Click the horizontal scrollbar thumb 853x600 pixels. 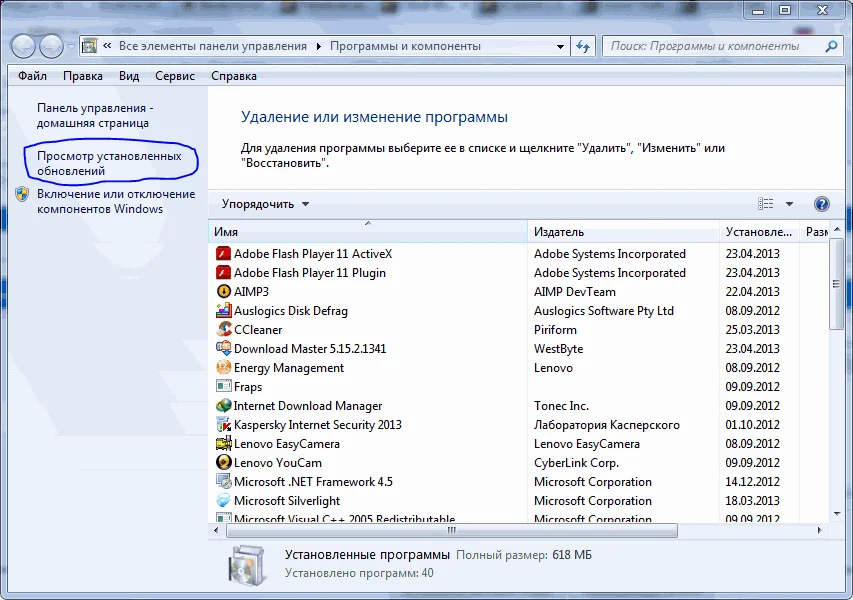coord(452,530)
